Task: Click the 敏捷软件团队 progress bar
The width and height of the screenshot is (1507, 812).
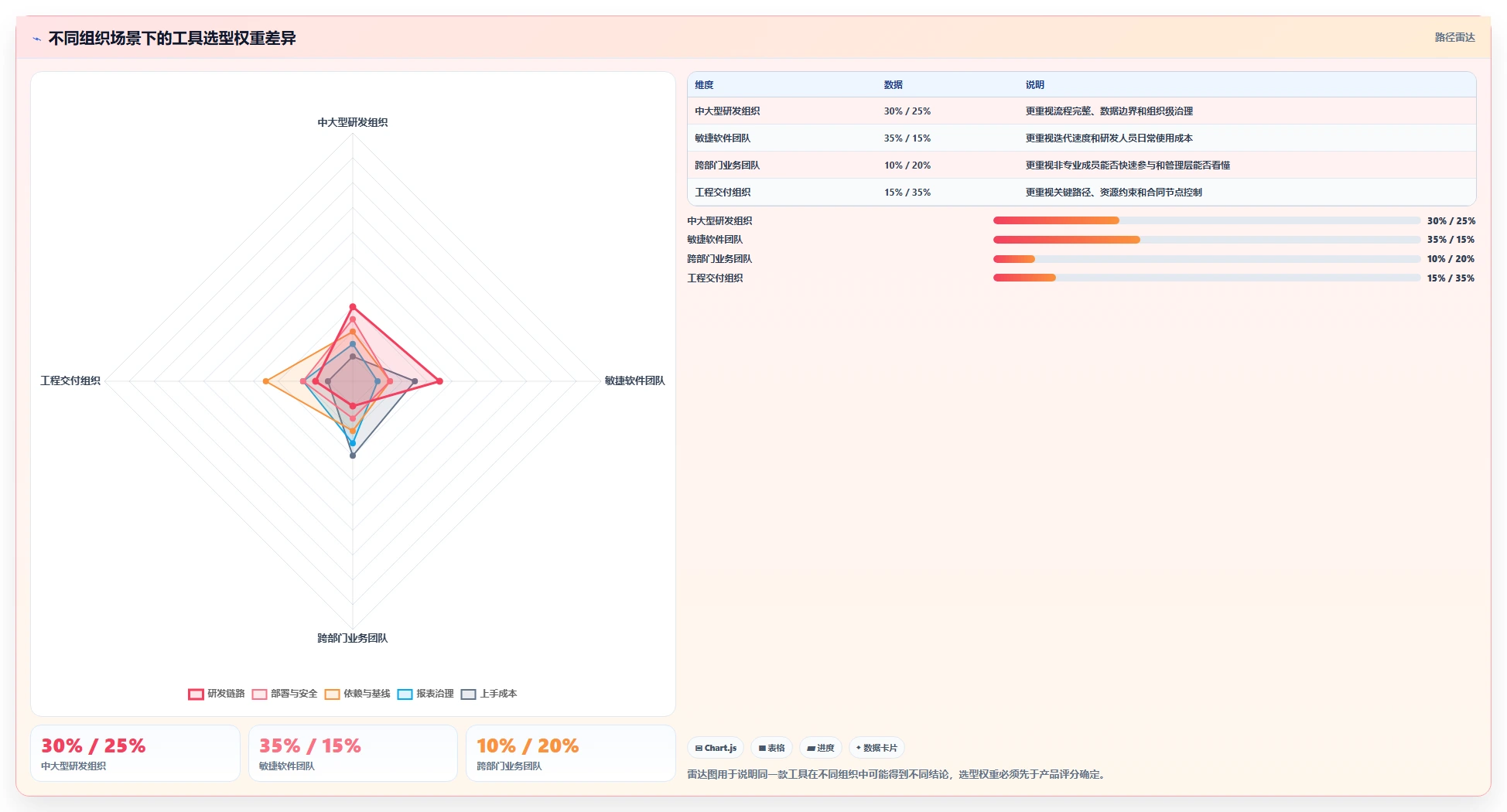Action: click(1207, 240)
